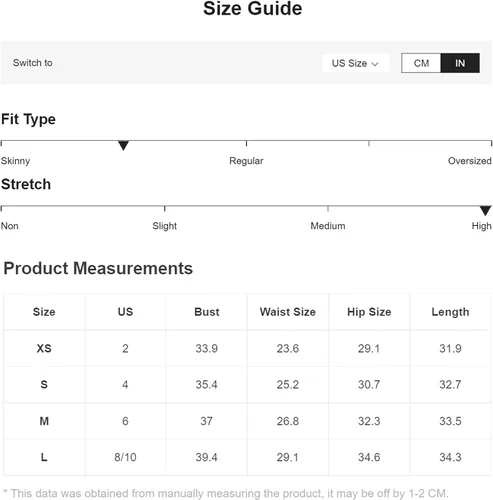Click the Regular fit label
This screenshot has width=493, height=500.
pos(246,161)
